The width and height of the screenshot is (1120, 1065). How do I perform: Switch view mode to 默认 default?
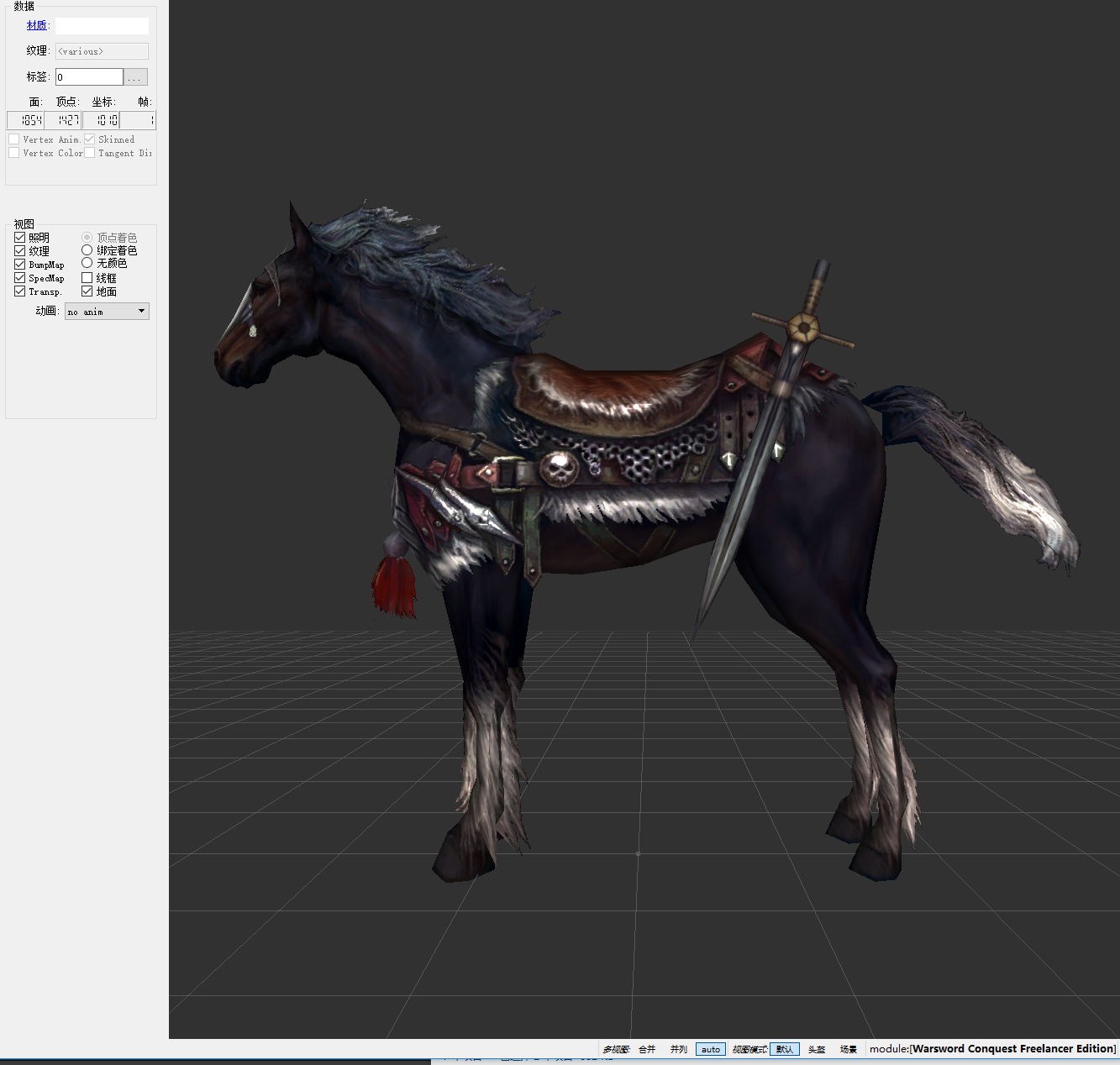785,1049
